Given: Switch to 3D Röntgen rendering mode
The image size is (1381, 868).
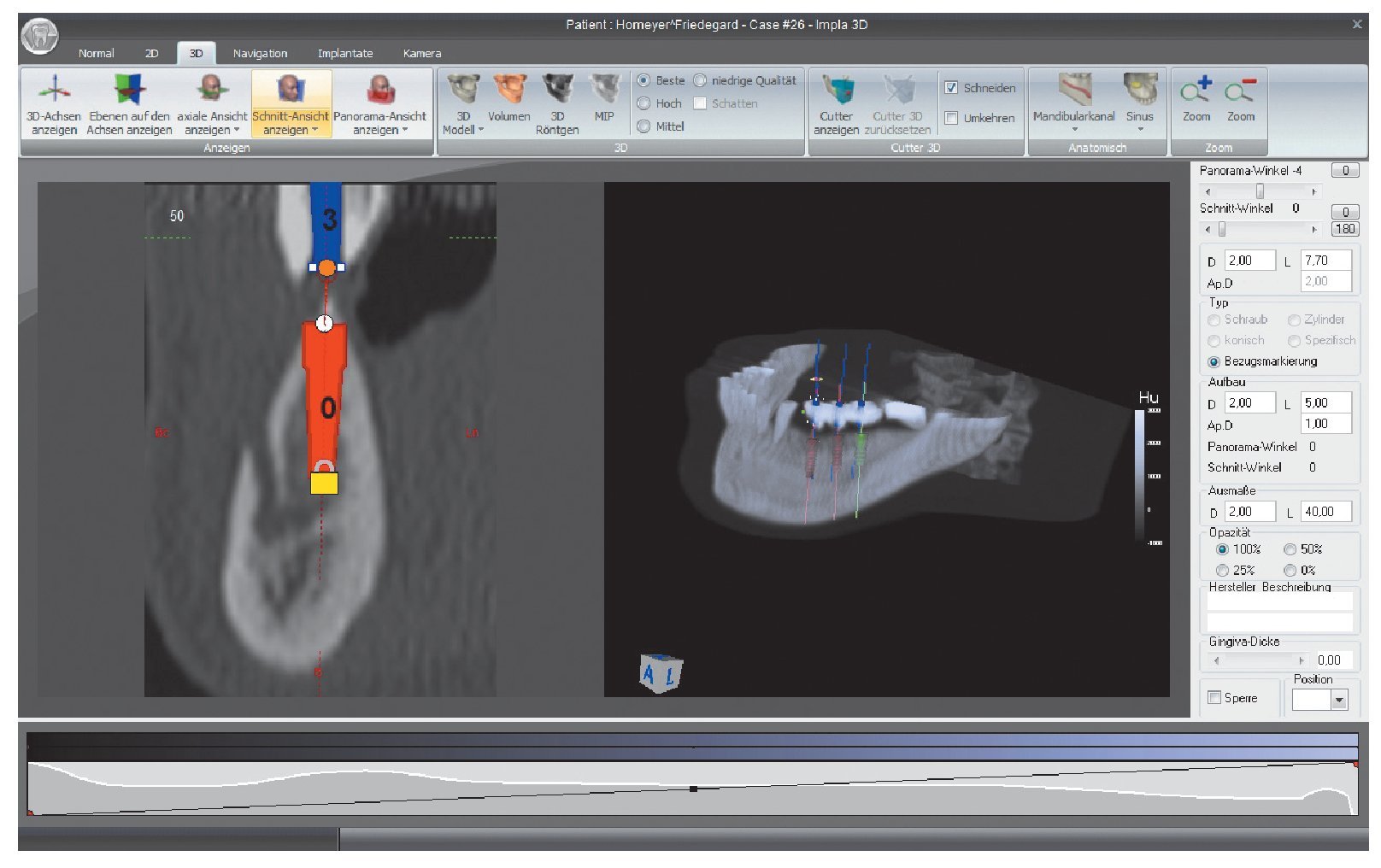Looking at the screenshot, I should point(557,90).
